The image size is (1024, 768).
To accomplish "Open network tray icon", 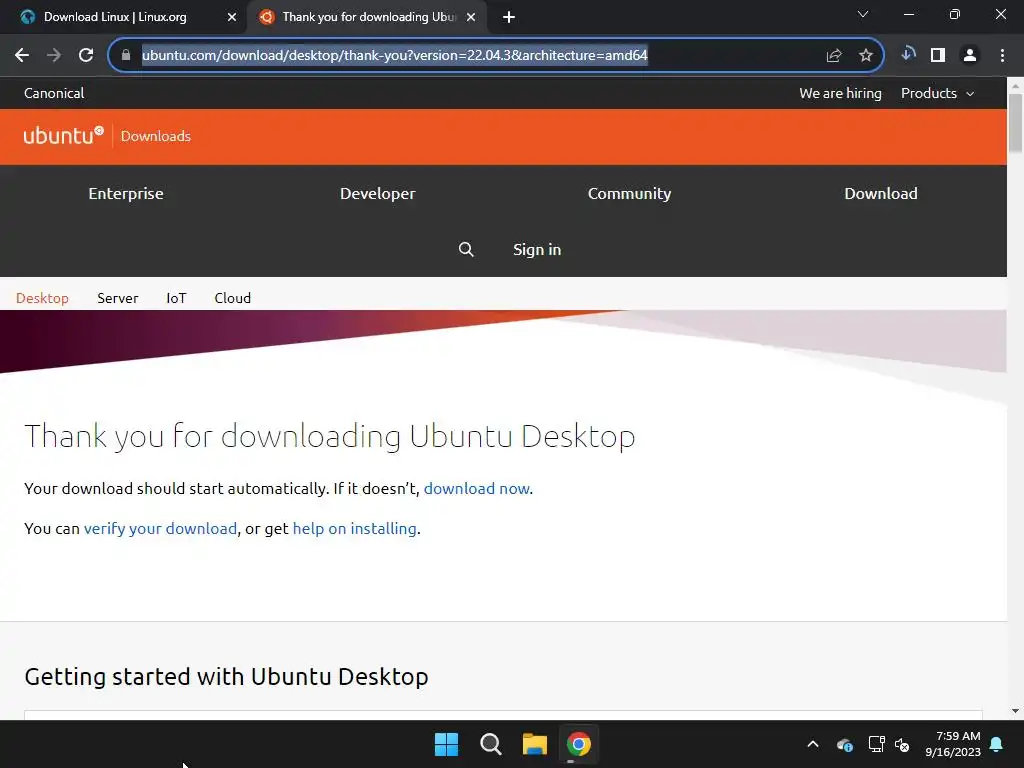I will tap(876, 744).
